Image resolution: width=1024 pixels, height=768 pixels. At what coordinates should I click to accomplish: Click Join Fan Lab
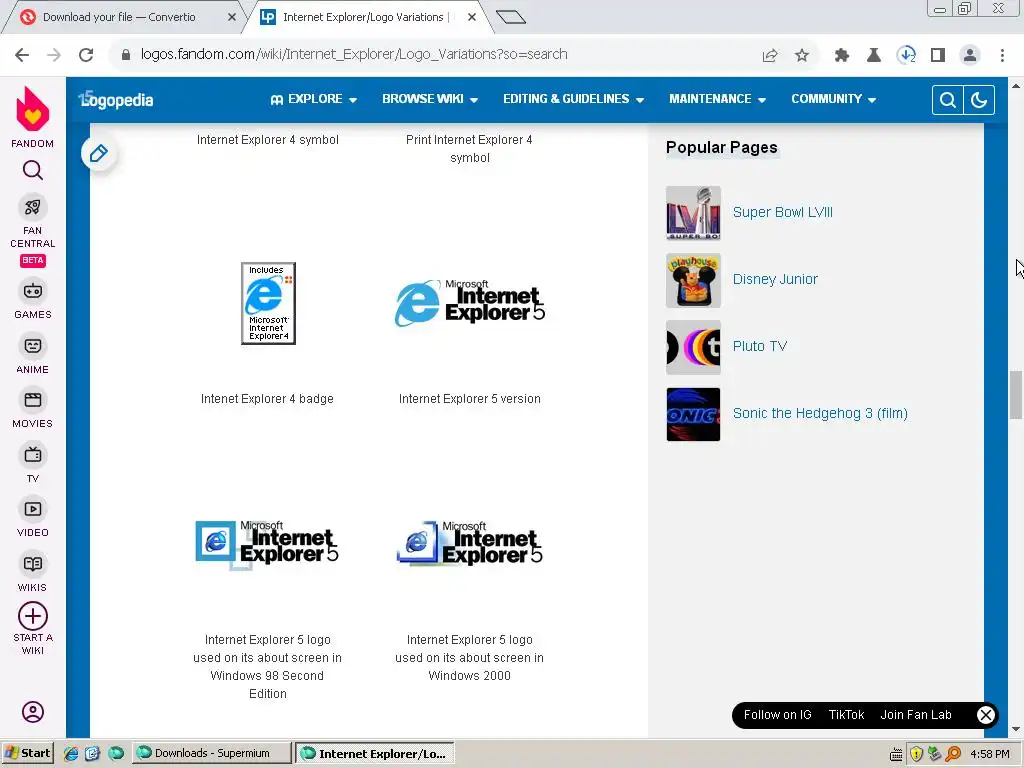[x=916, y=715]
